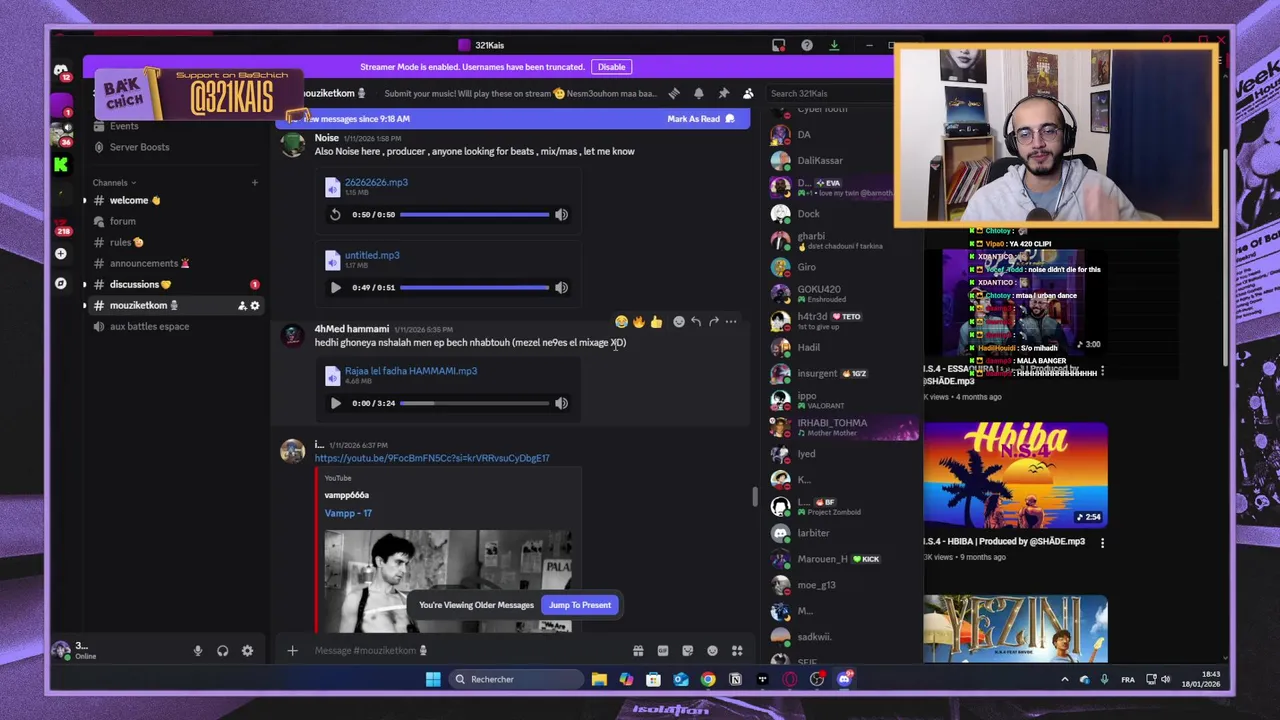Play the untitled.mp3 audio
The height and width of the screenshot is (720, 1280).
(x=335, y=287)
